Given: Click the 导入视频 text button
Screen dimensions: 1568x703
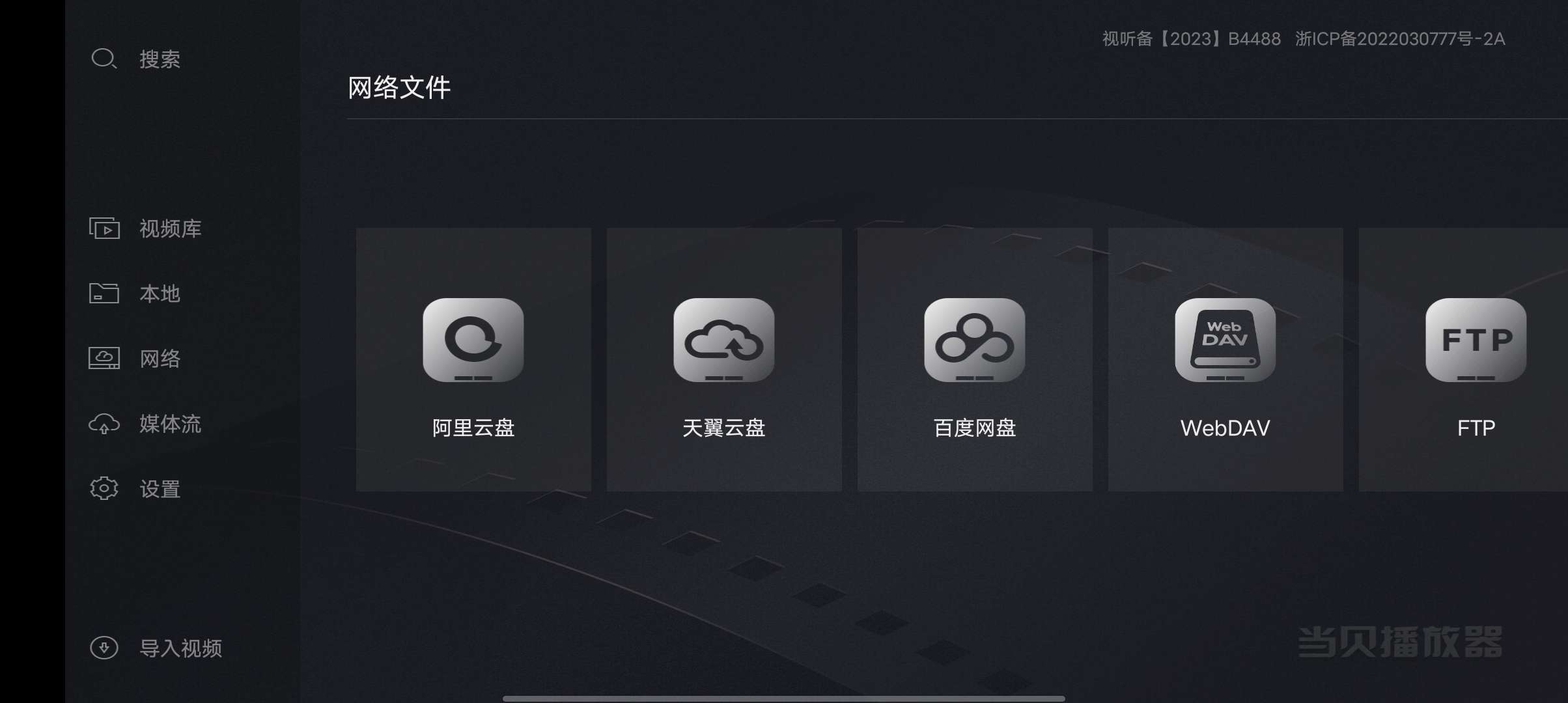Looking at the screenshot, I should [181, 648].
